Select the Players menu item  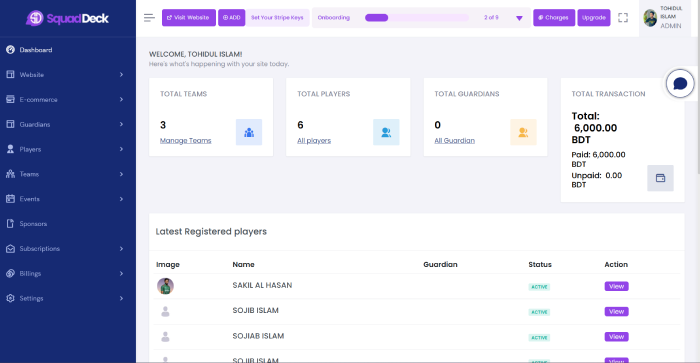68,149
